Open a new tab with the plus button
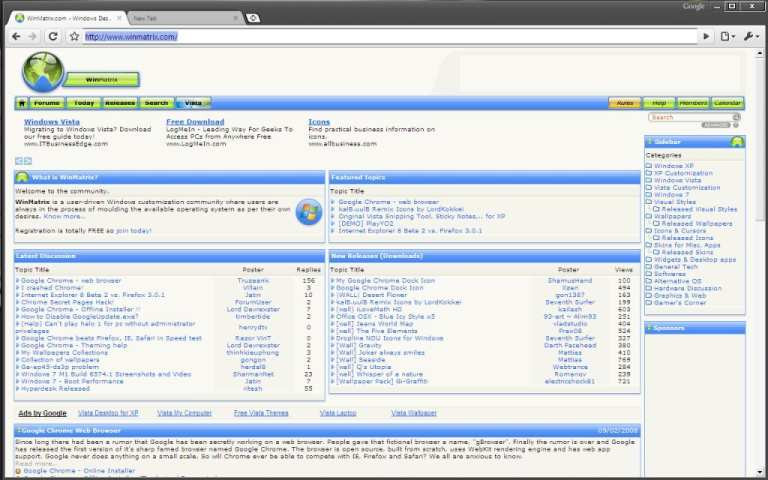 coord(253,18)
